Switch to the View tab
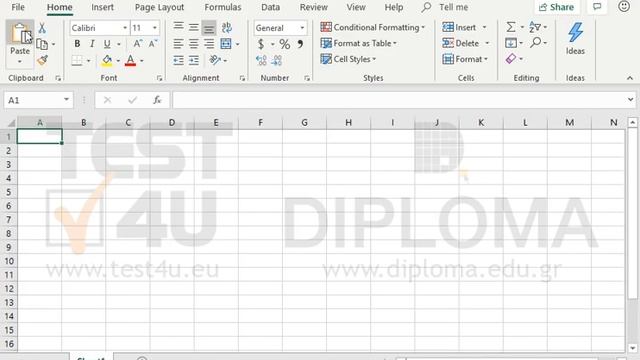This screenshot has width=640, height=360. pyautogui.click(x=356, y=7)
